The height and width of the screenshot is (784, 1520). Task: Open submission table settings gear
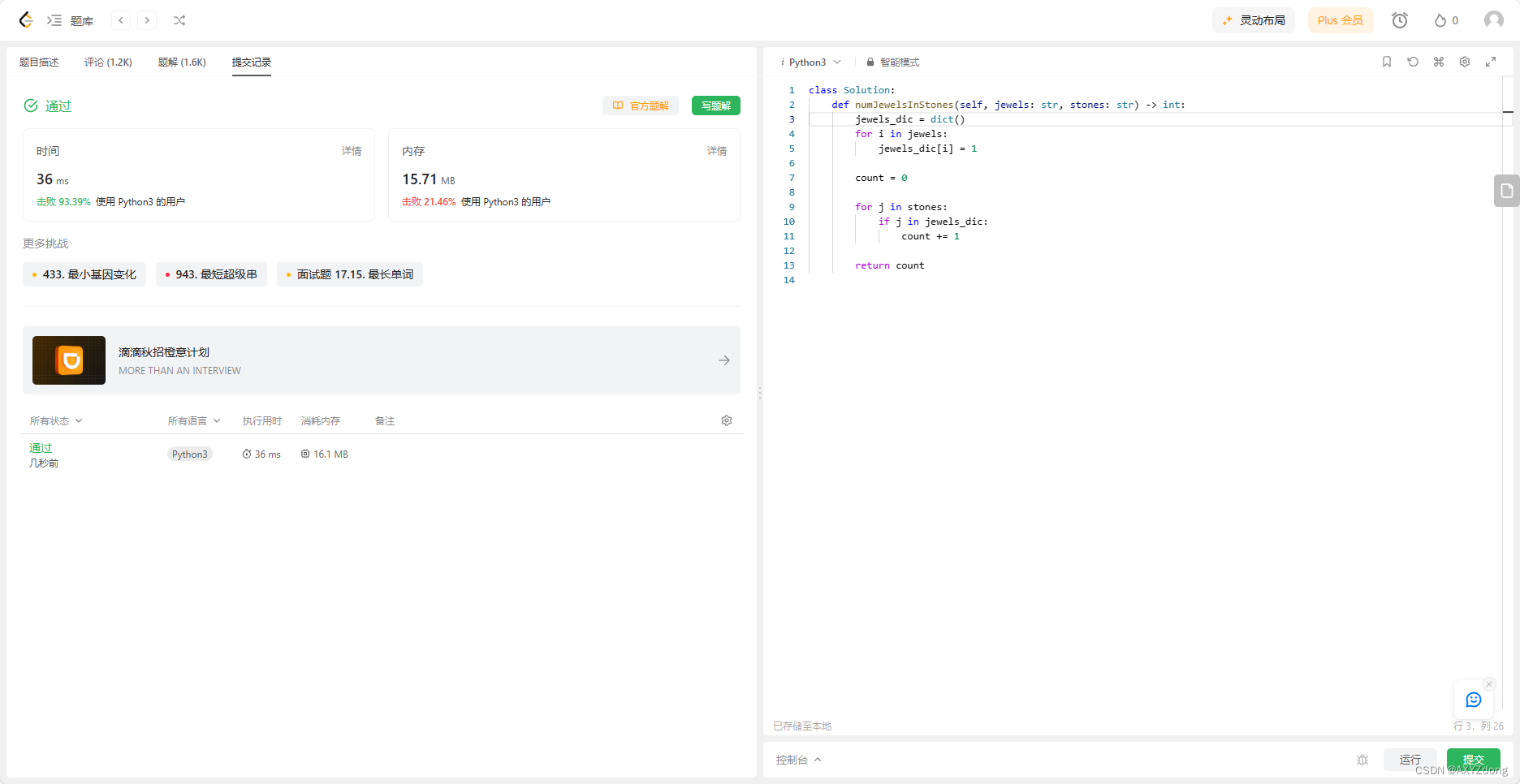tap(727, 420)
